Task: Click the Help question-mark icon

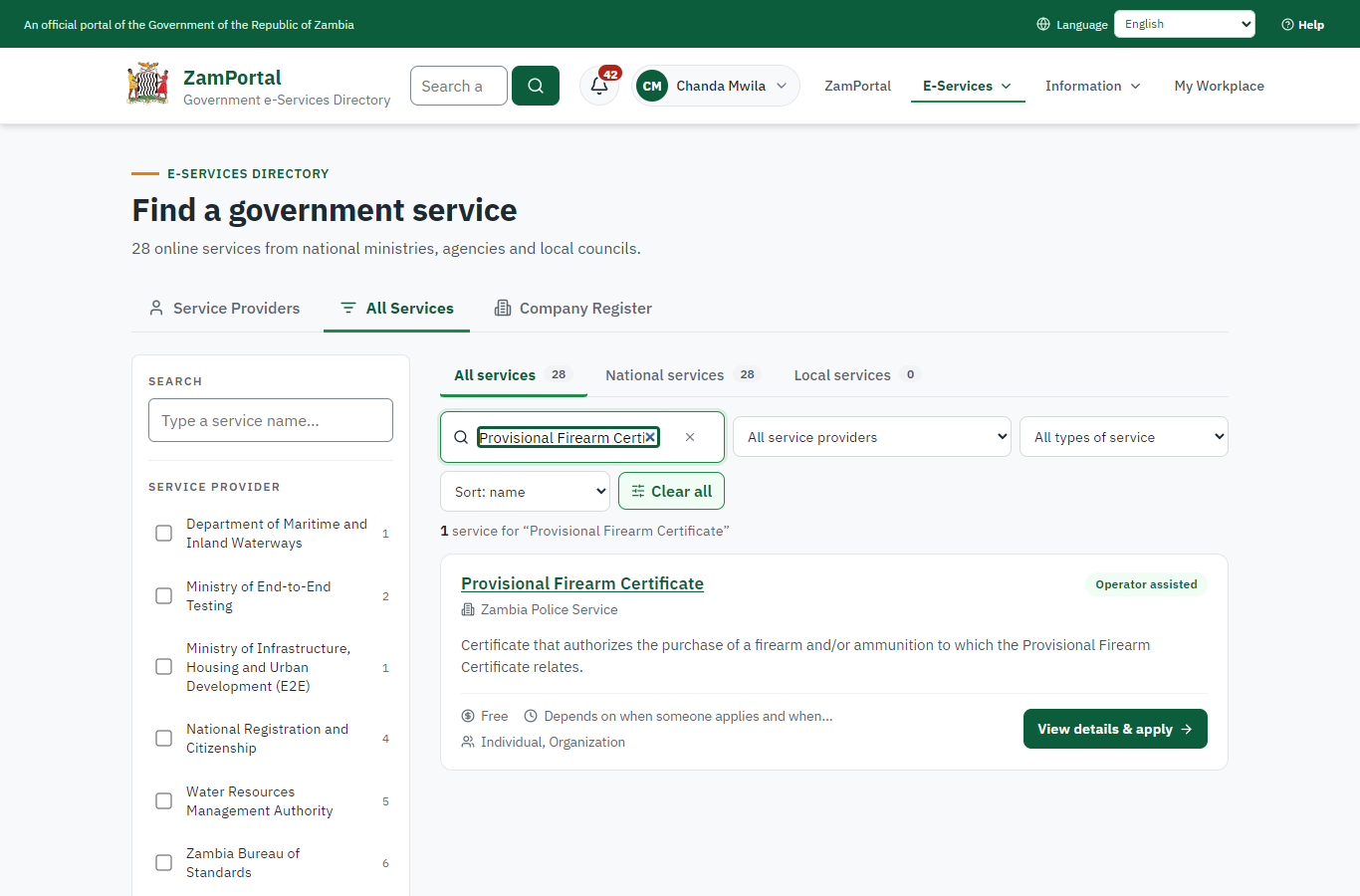Action: (1287, 24)
